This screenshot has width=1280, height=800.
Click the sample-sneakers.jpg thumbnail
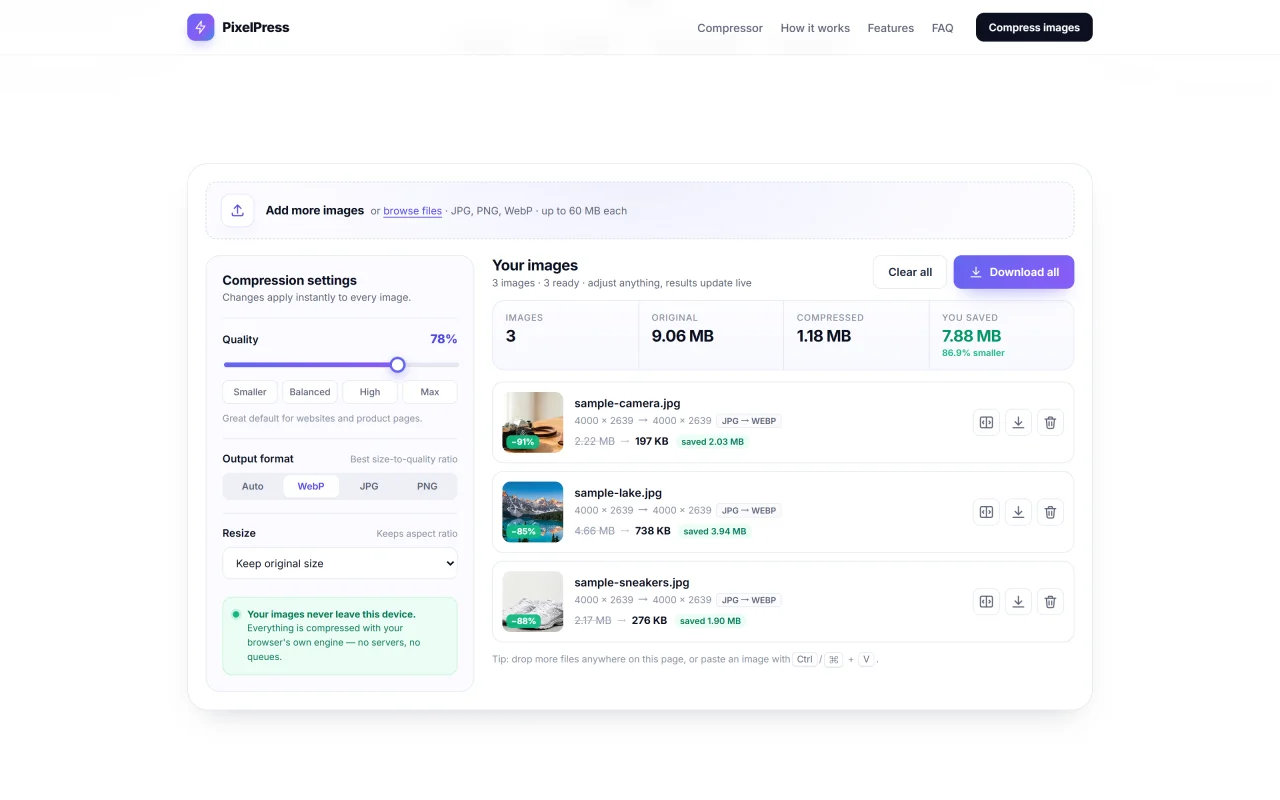coord(533,601)
